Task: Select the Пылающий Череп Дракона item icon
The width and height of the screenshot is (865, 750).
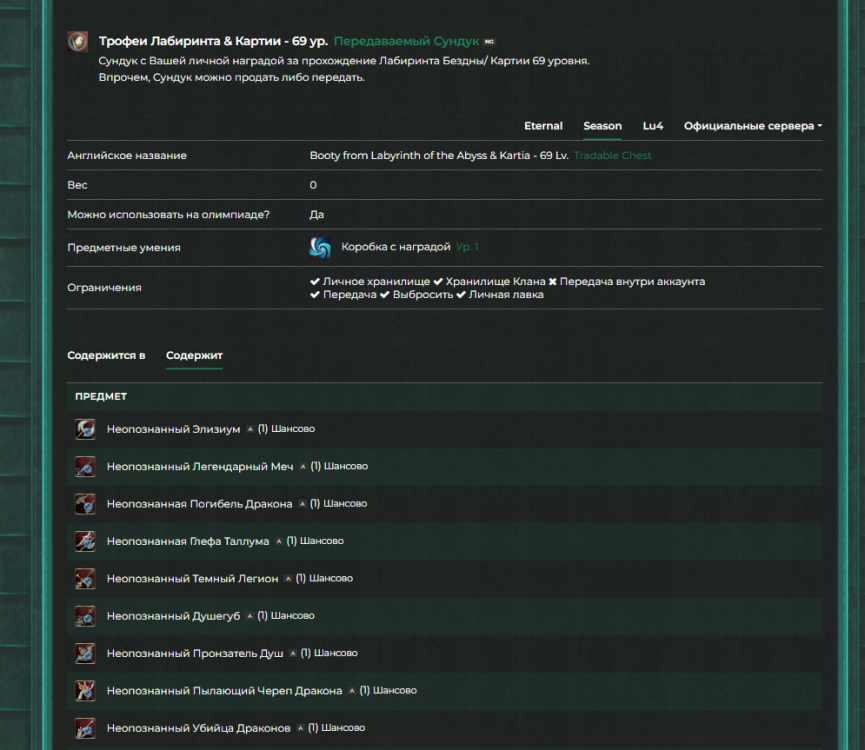Action: 85,690
